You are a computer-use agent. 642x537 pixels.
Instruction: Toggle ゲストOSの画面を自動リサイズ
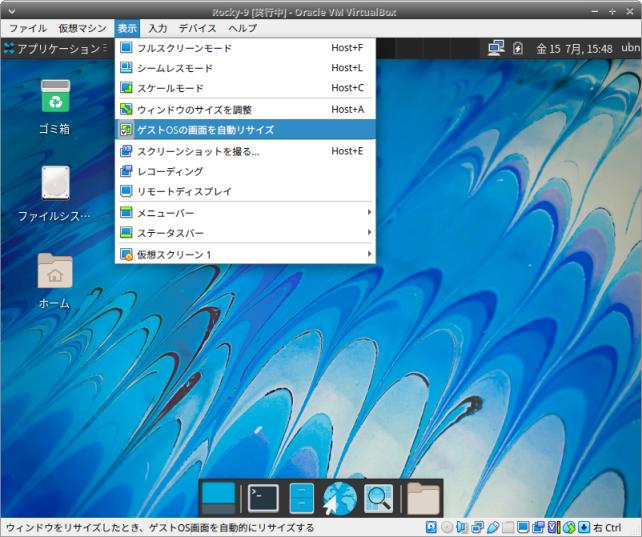[x=245, y=130]
